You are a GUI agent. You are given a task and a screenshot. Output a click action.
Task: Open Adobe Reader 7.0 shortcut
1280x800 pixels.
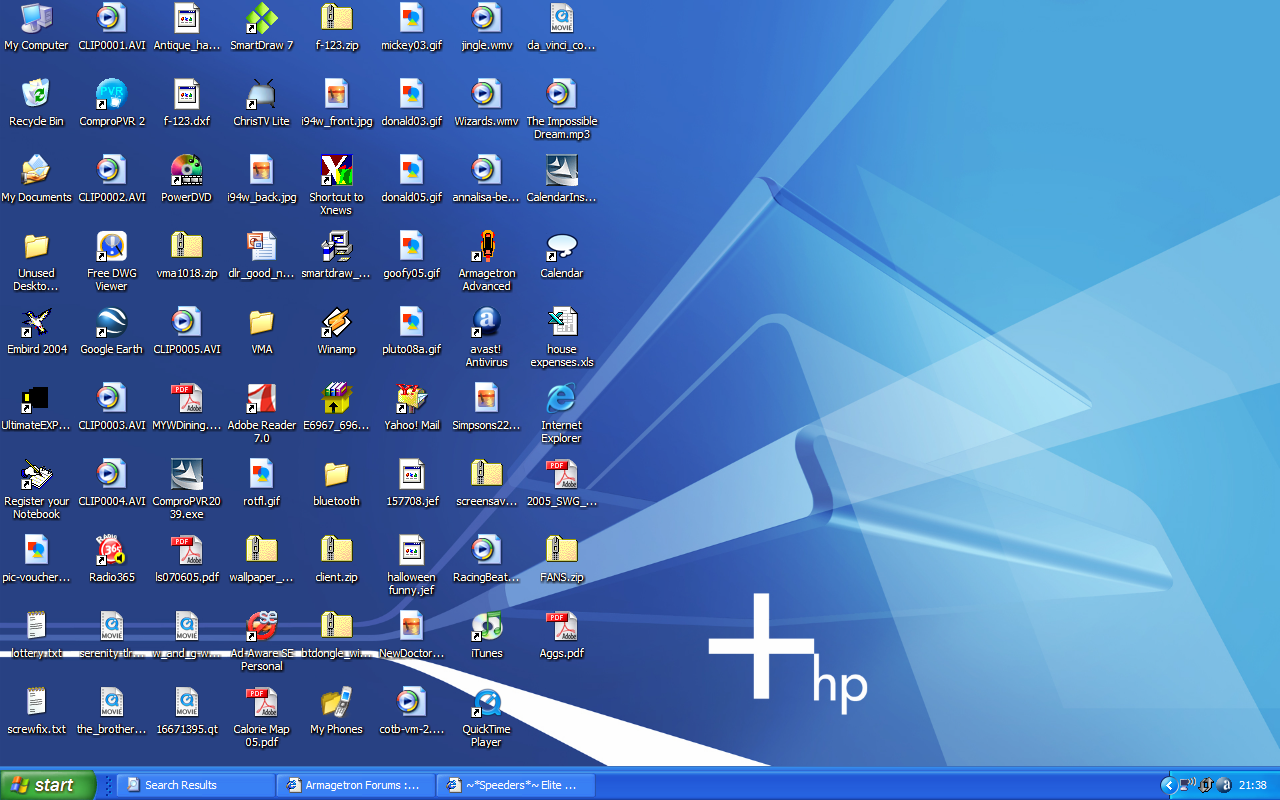click(x=261, y=400)
